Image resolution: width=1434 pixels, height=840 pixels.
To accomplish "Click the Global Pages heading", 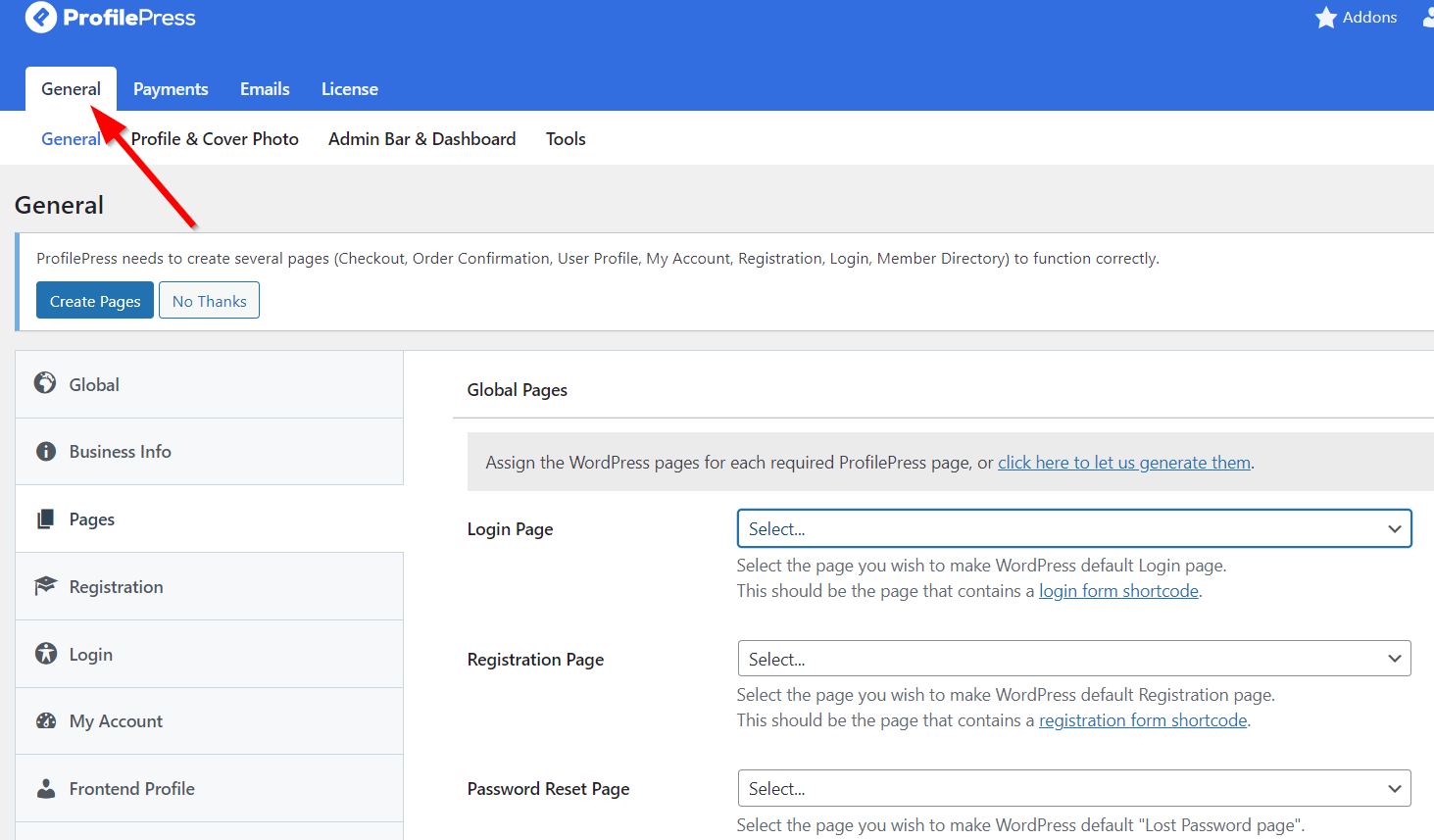I will point(517,390).
